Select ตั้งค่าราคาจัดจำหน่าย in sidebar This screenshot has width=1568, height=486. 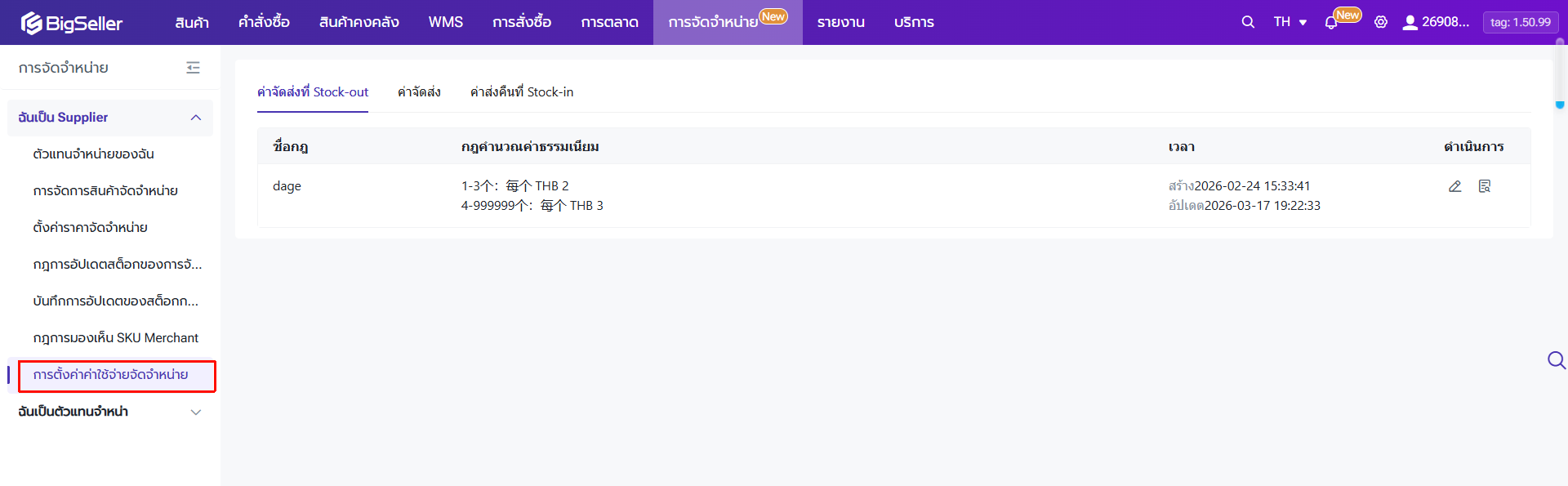coord(90,228)
